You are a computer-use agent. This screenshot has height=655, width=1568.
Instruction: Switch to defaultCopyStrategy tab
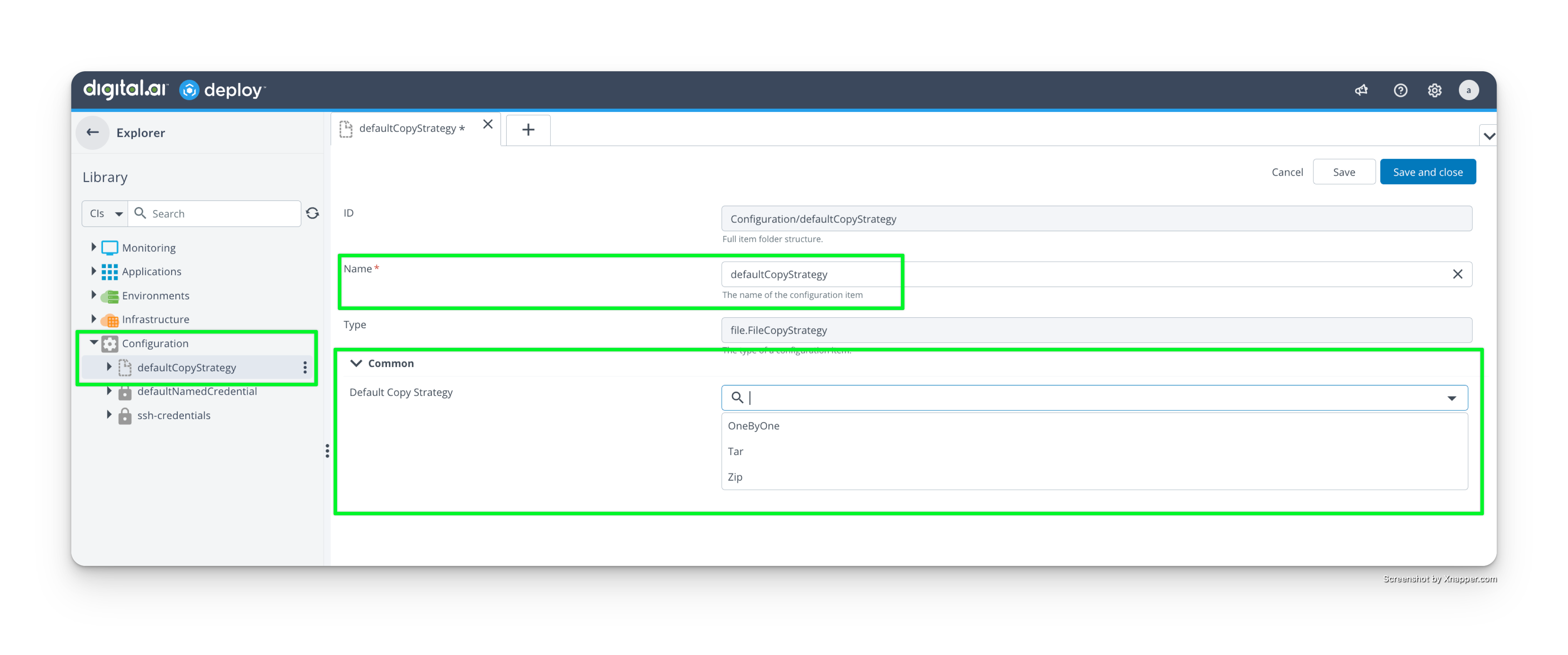408,128
